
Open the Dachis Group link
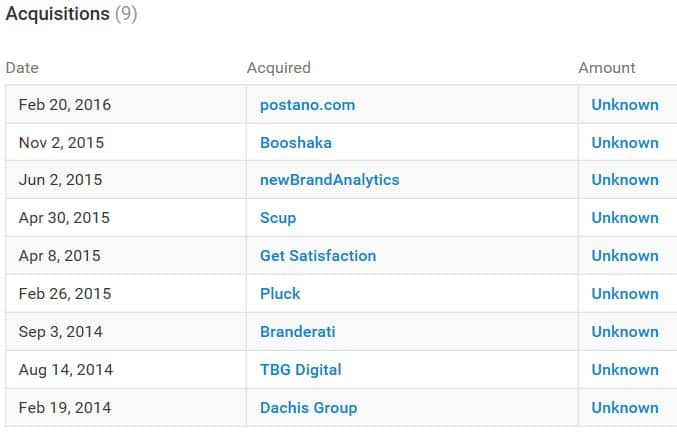point(308,408)
